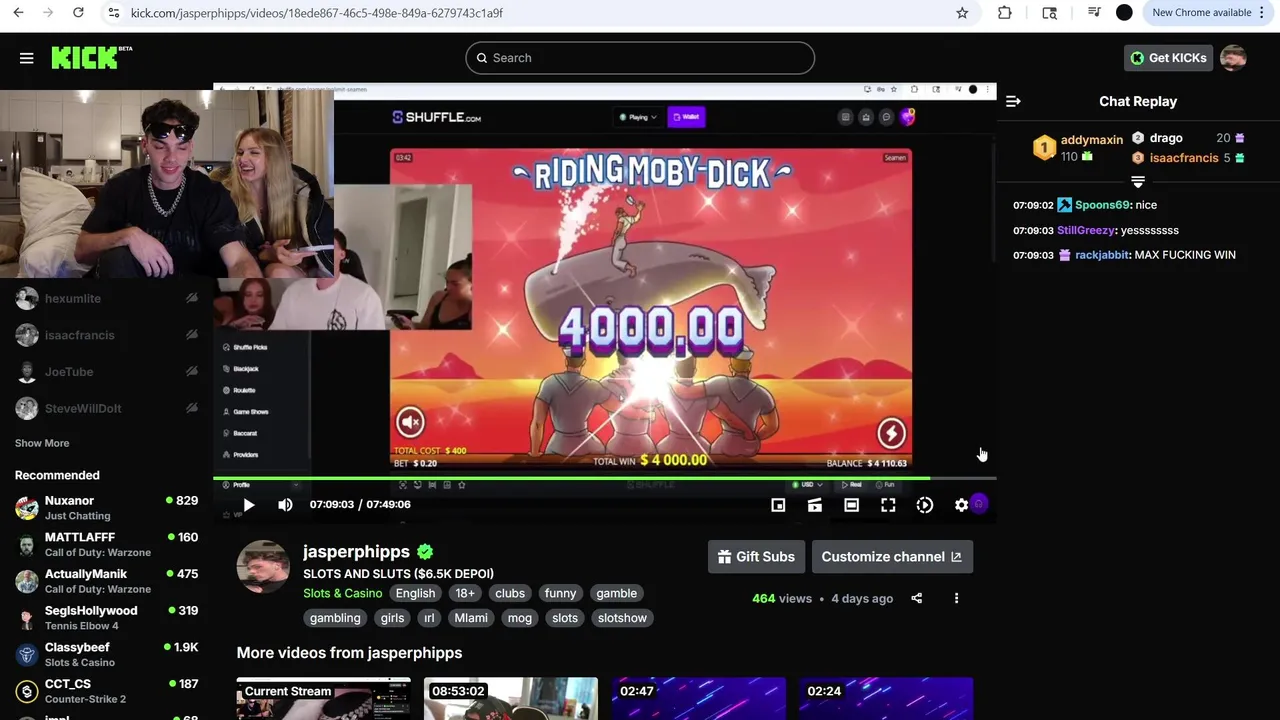Viewport: 1280px width, 720px height.
Task: Open Classybeef recommended channel
Action: click(106, 655)
